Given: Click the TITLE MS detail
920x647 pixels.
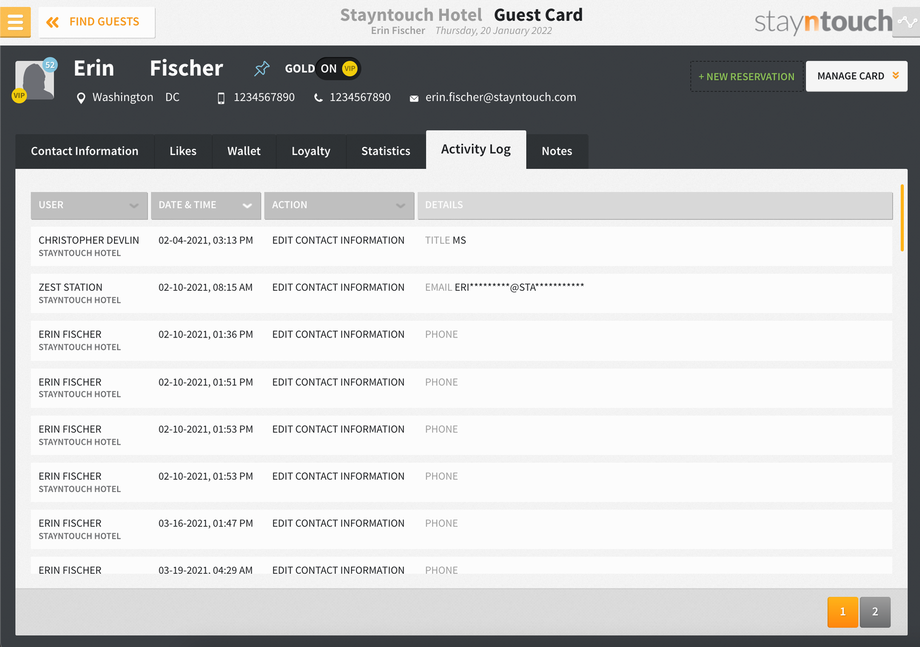Looking at the screenshot, I should point(445,240).
